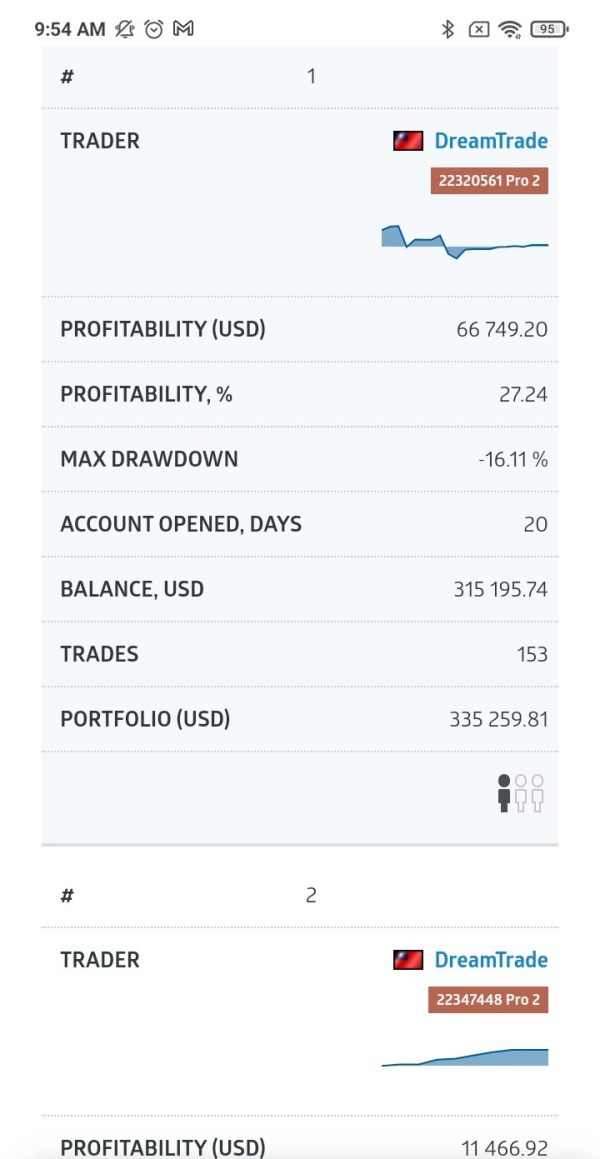View the first trader's profit chart thumbnail
This screenshot has height=1159, width=600.
(465, 242)
